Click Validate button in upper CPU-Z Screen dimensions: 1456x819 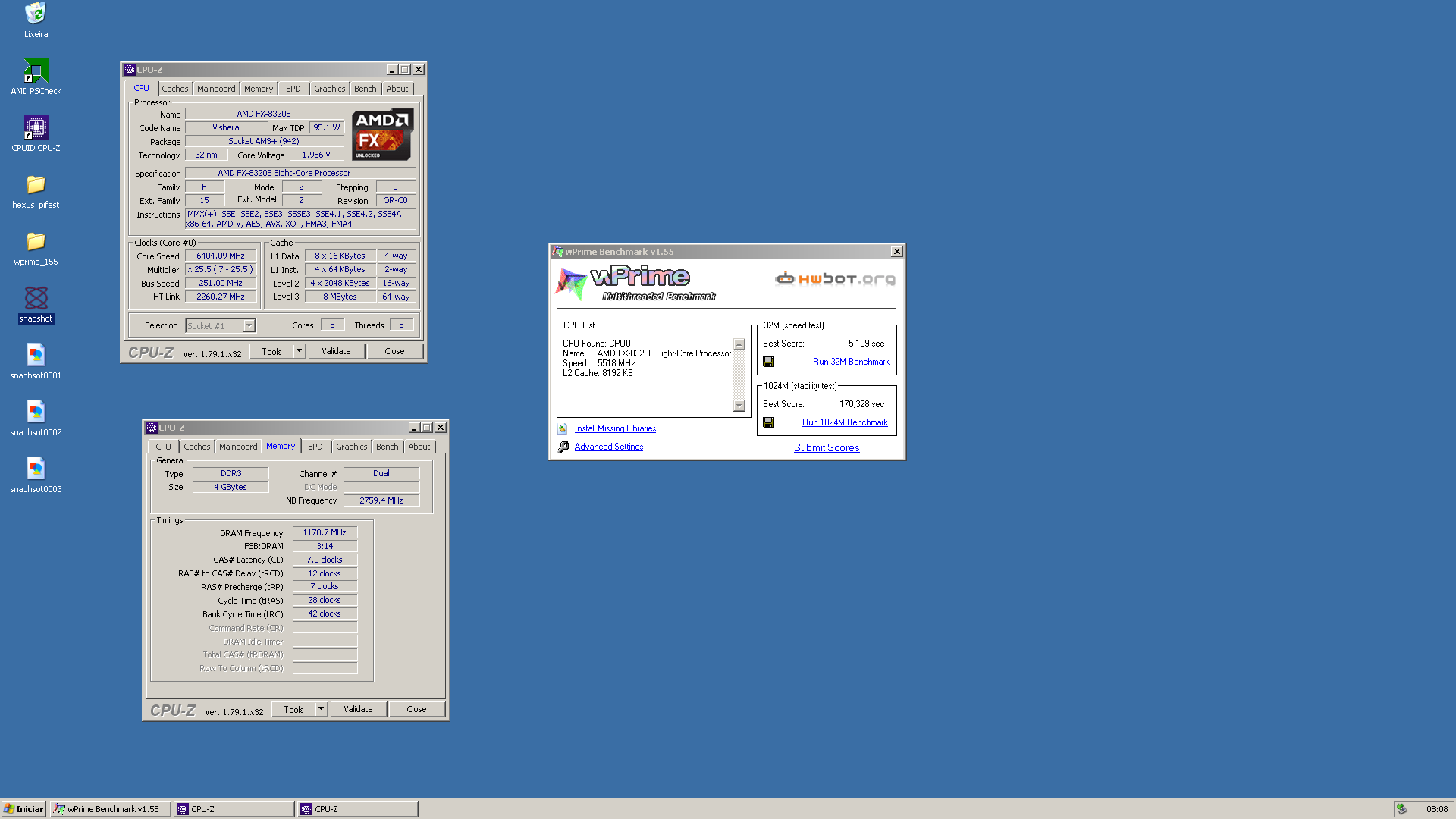336,351
